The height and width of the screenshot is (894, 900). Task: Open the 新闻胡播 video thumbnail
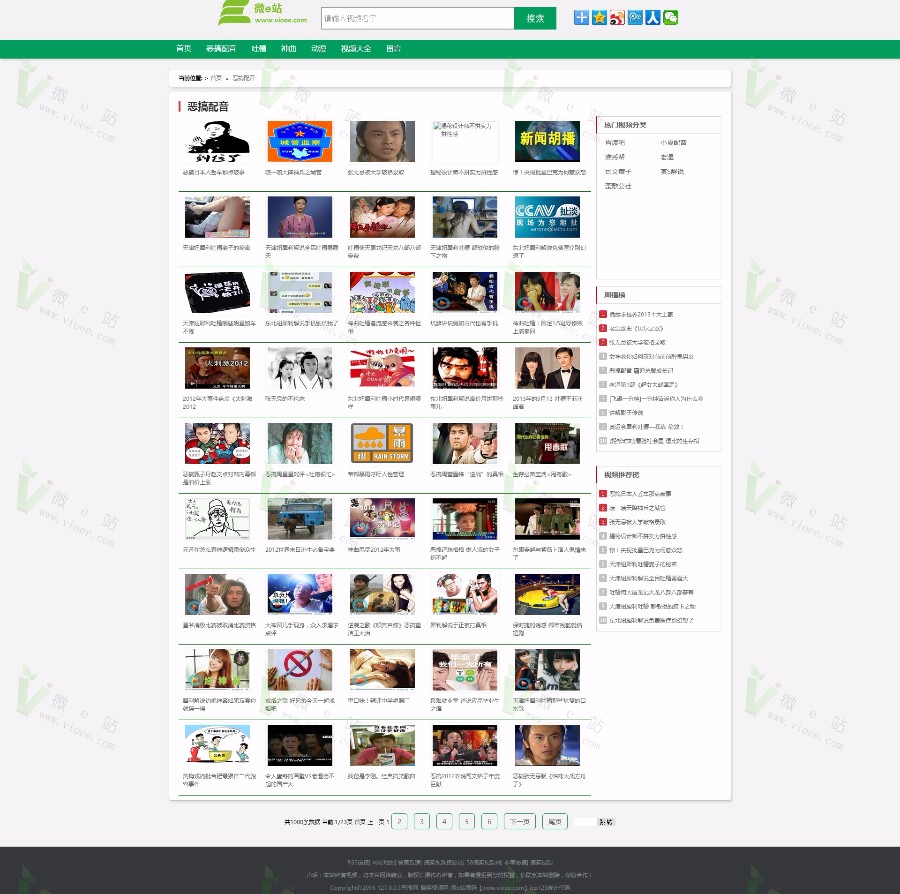click(547, 141)
